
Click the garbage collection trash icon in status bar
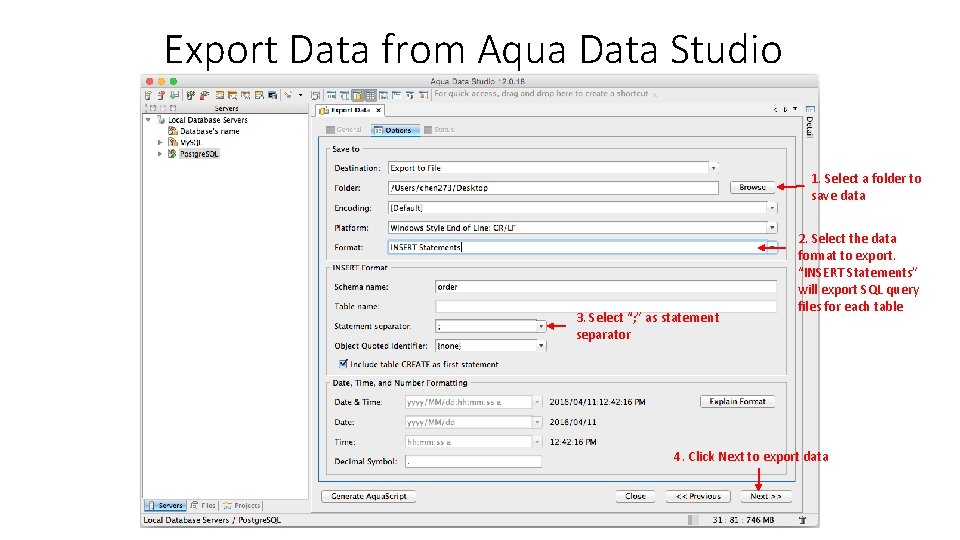(x=802, y=520)
